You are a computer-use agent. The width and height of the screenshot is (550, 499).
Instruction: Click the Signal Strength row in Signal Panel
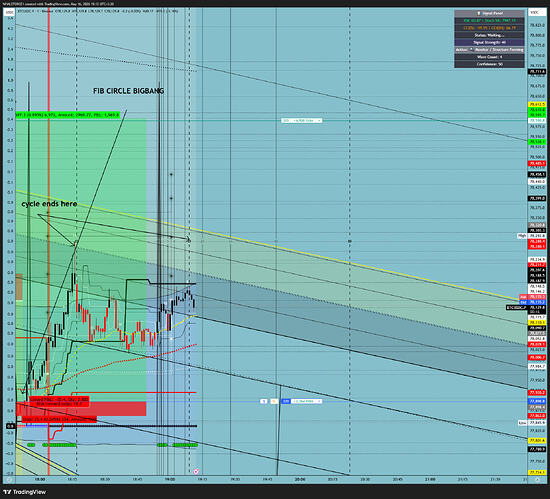(x=489, y=42)
